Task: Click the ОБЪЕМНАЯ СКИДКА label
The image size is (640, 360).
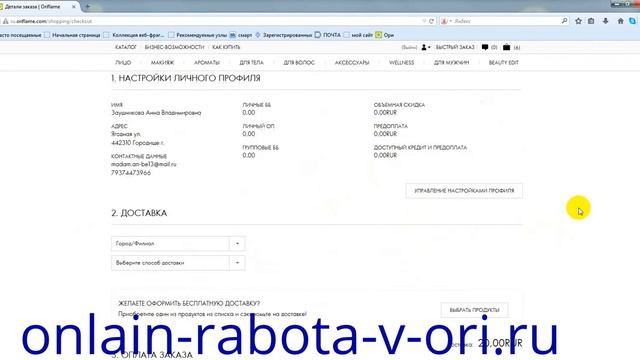Action: [399, 105]
